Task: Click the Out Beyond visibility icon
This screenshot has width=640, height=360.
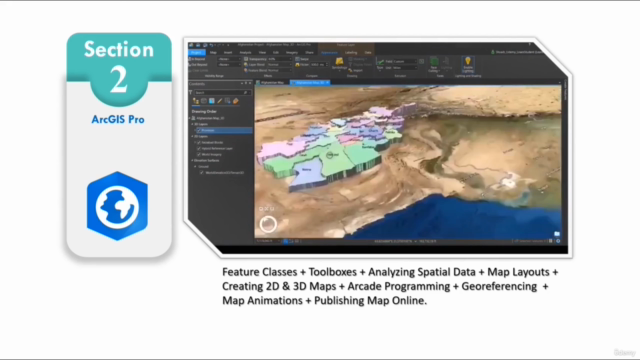Action: (190, 64)
